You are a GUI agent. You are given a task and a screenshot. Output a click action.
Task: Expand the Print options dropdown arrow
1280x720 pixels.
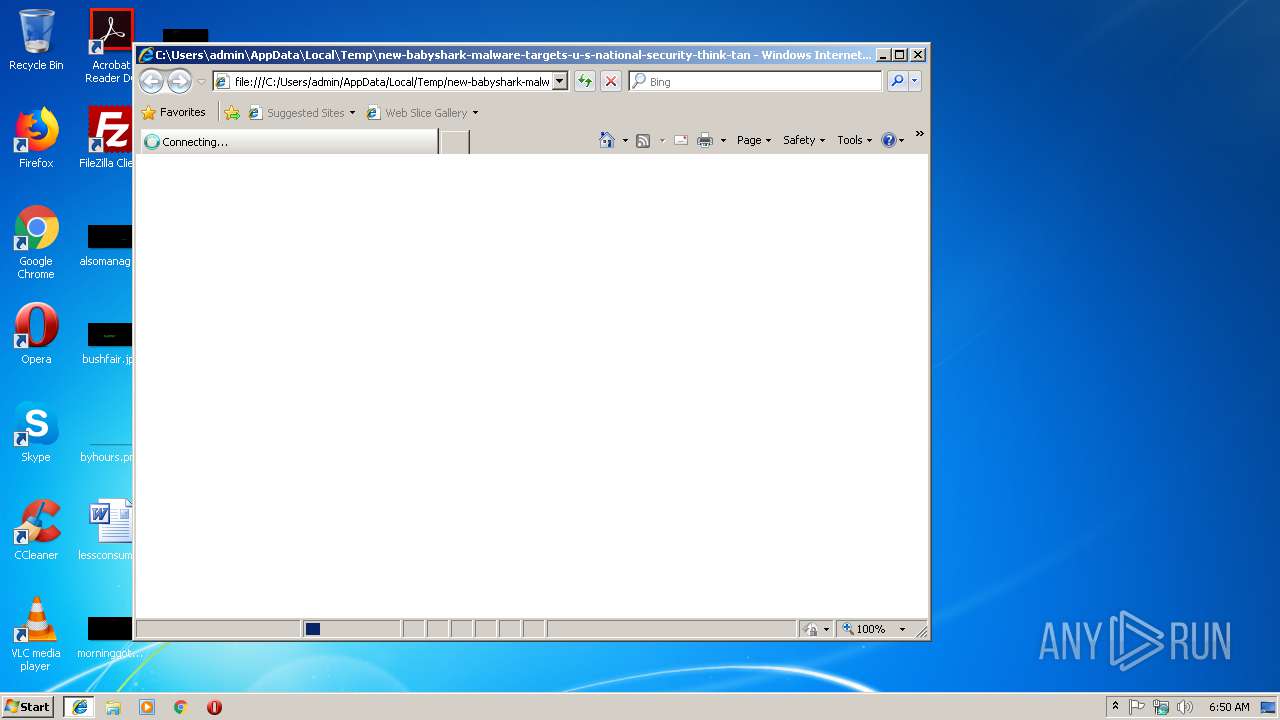[x=723, y=141]
